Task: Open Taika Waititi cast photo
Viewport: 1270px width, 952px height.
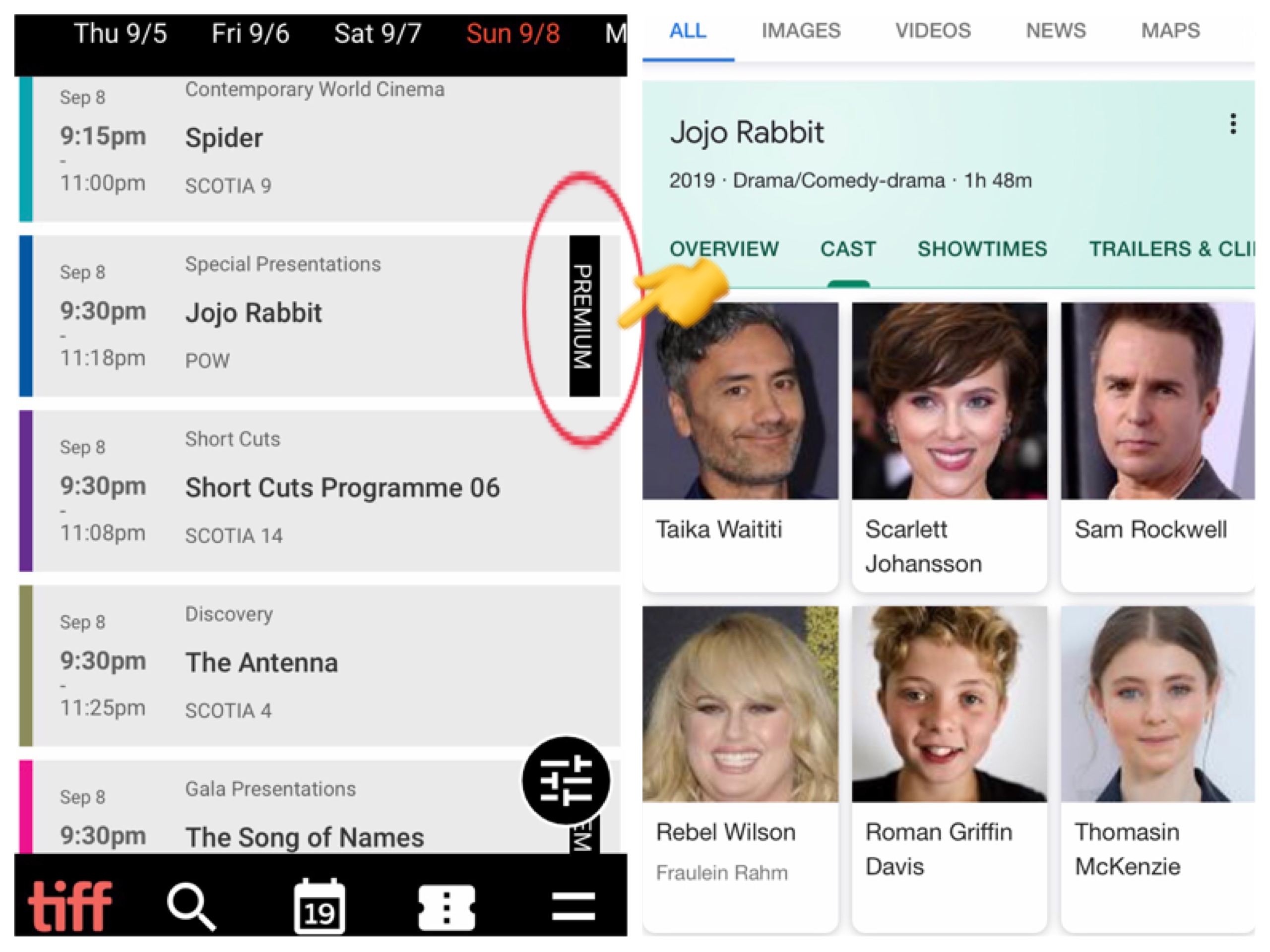Action: pos(740,401)
